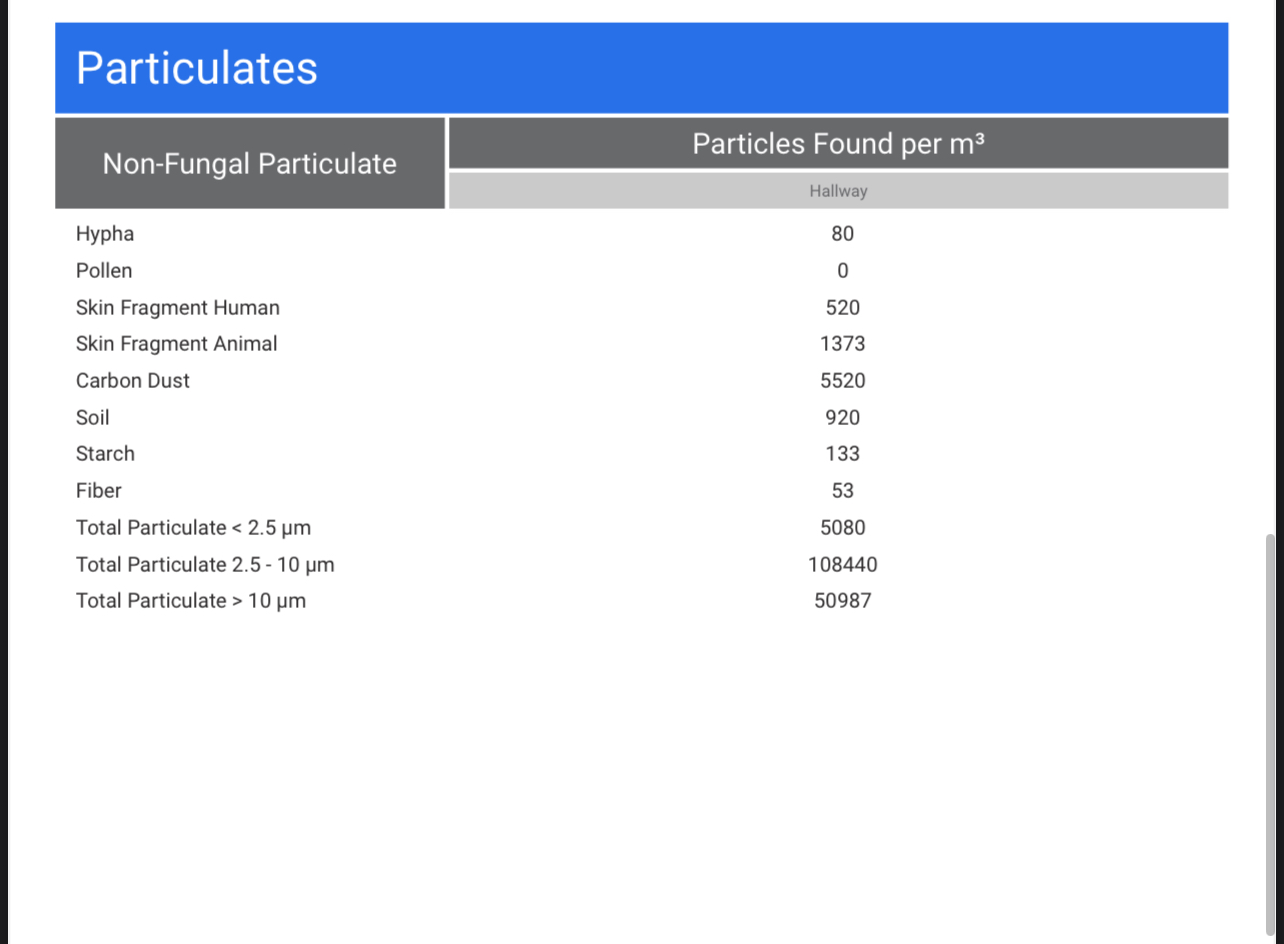The width and height of the screenshot is (1284, 944).
Task: Select the Skin Fragment Human label
Action: point(178,308)
